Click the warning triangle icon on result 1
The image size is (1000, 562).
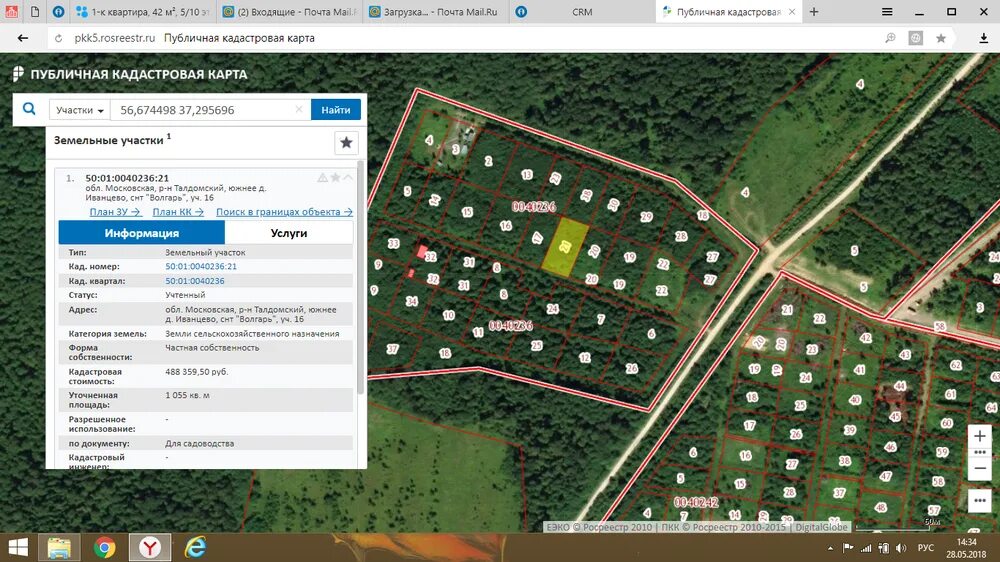323,177
